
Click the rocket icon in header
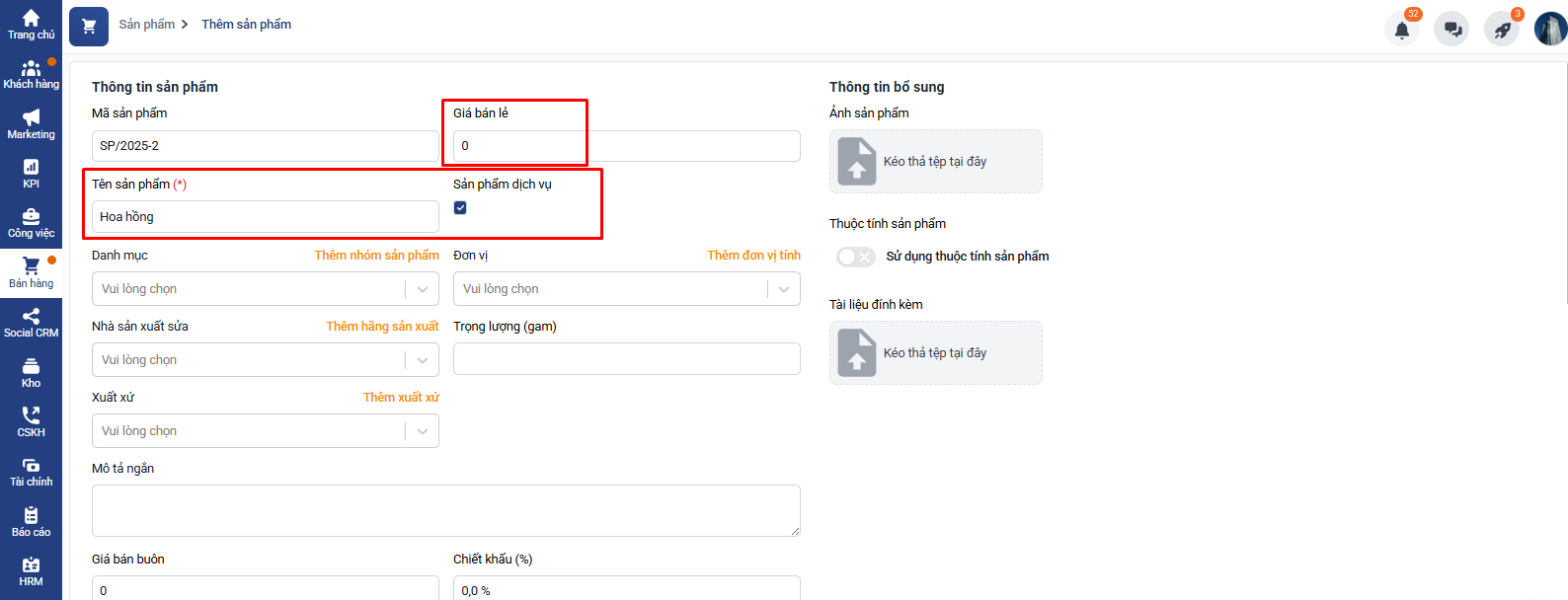1502,30
